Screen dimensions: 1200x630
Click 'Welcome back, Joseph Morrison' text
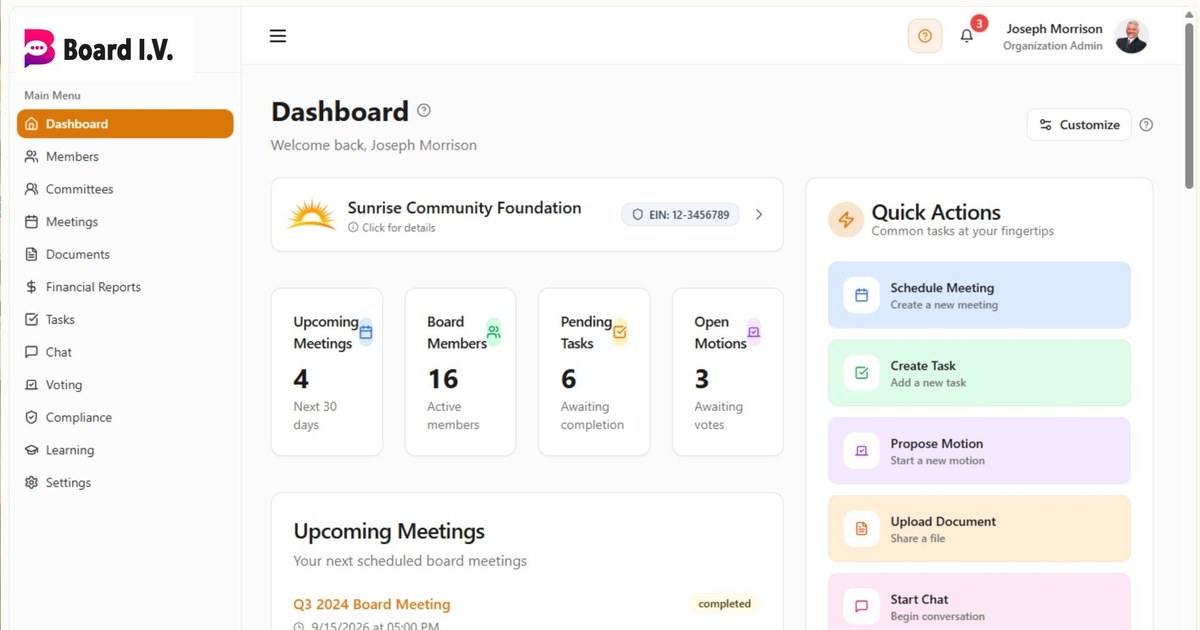(x=374, y=145)
